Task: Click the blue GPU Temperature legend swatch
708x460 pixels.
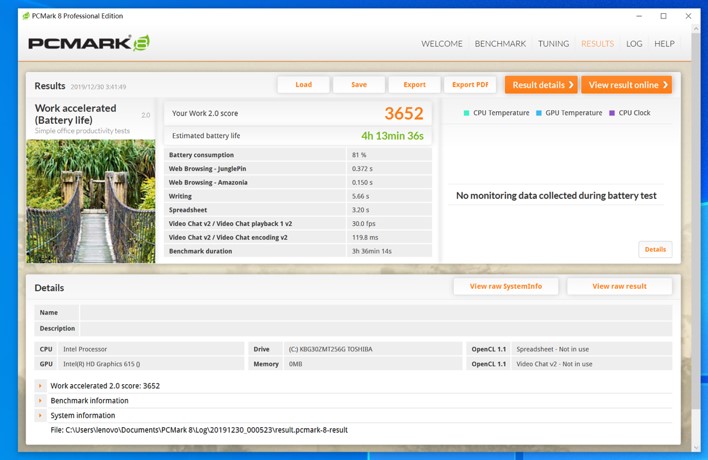Action: pyautogui.click(x=539, y=113)
